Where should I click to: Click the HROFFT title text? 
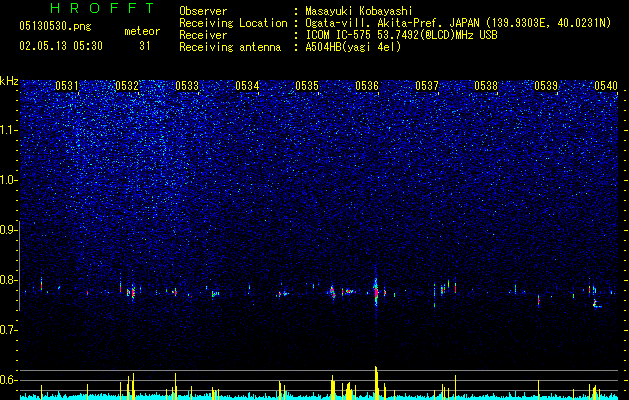coord(103,8)
